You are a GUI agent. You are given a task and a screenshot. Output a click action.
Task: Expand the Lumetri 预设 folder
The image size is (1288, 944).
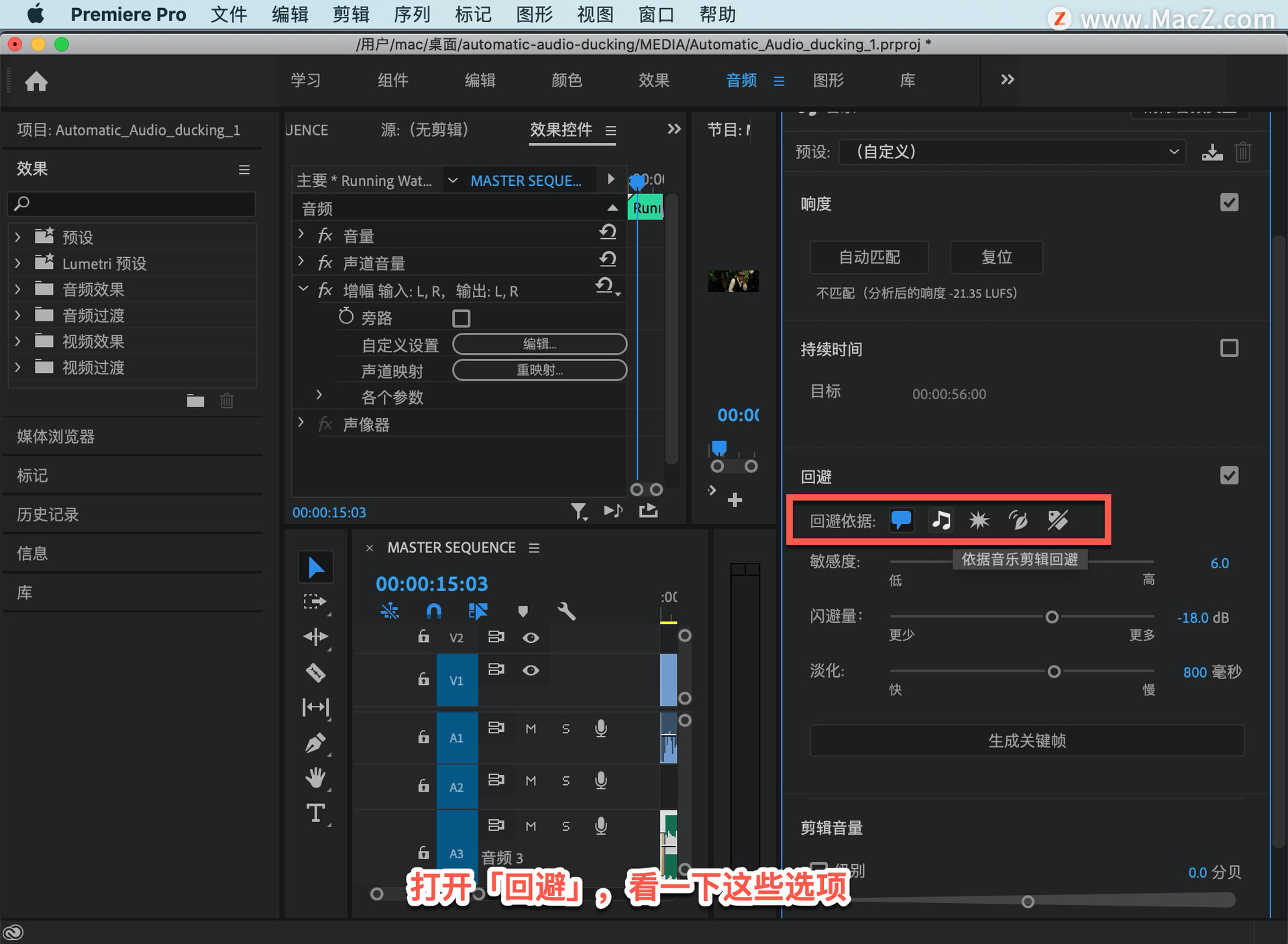coord(17,263)
